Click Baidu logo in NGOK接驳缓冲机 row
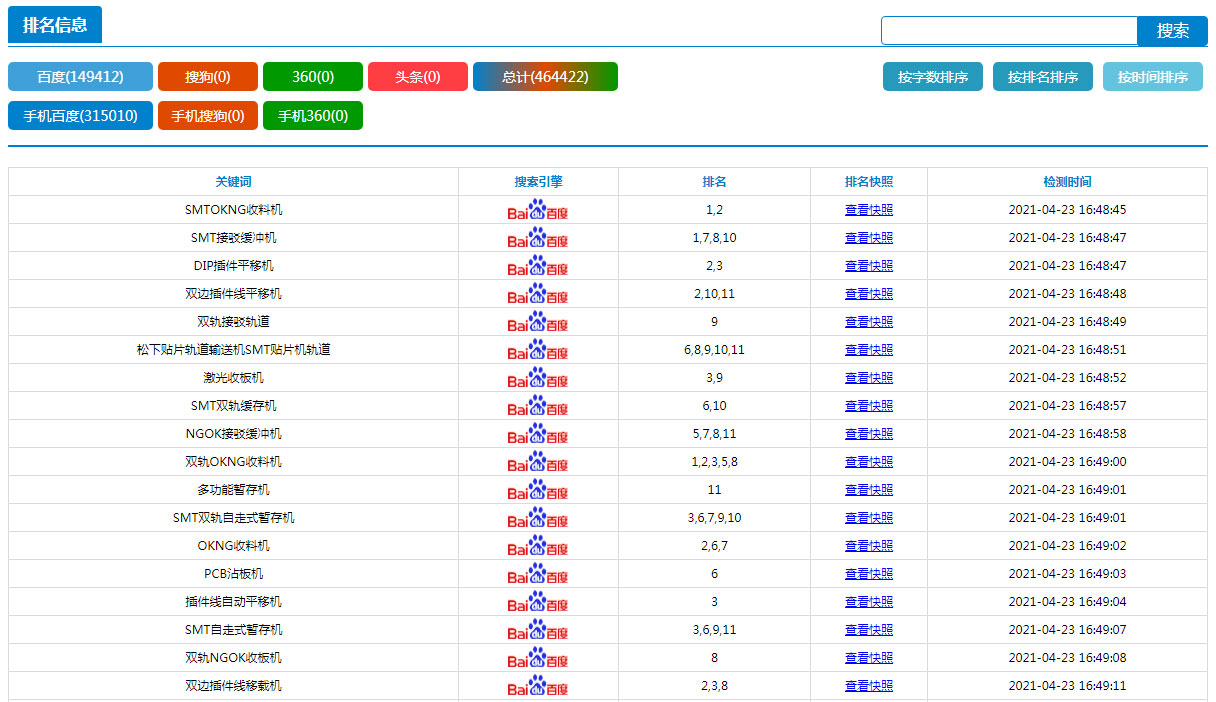This screenshot has width=1216, height=702. [538, 434]
